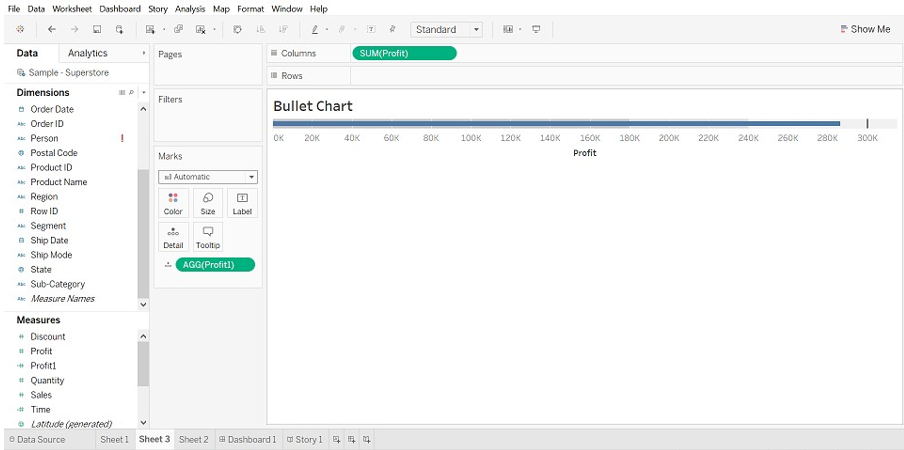This screenshot has height=450, width=904.
Task: Open the Label card on Marks
Action: [x=242, y=203]
